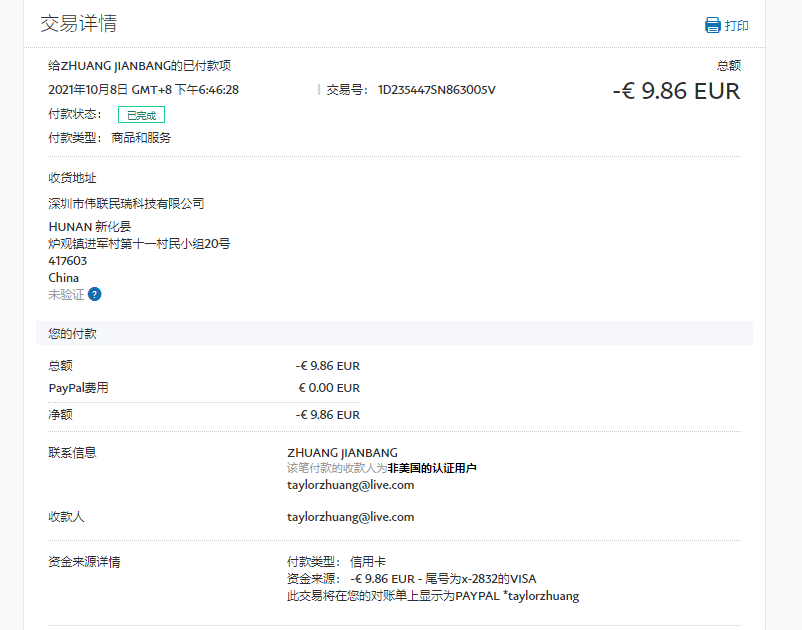
Task: Click the printer icon
Action: coord(712,25)
